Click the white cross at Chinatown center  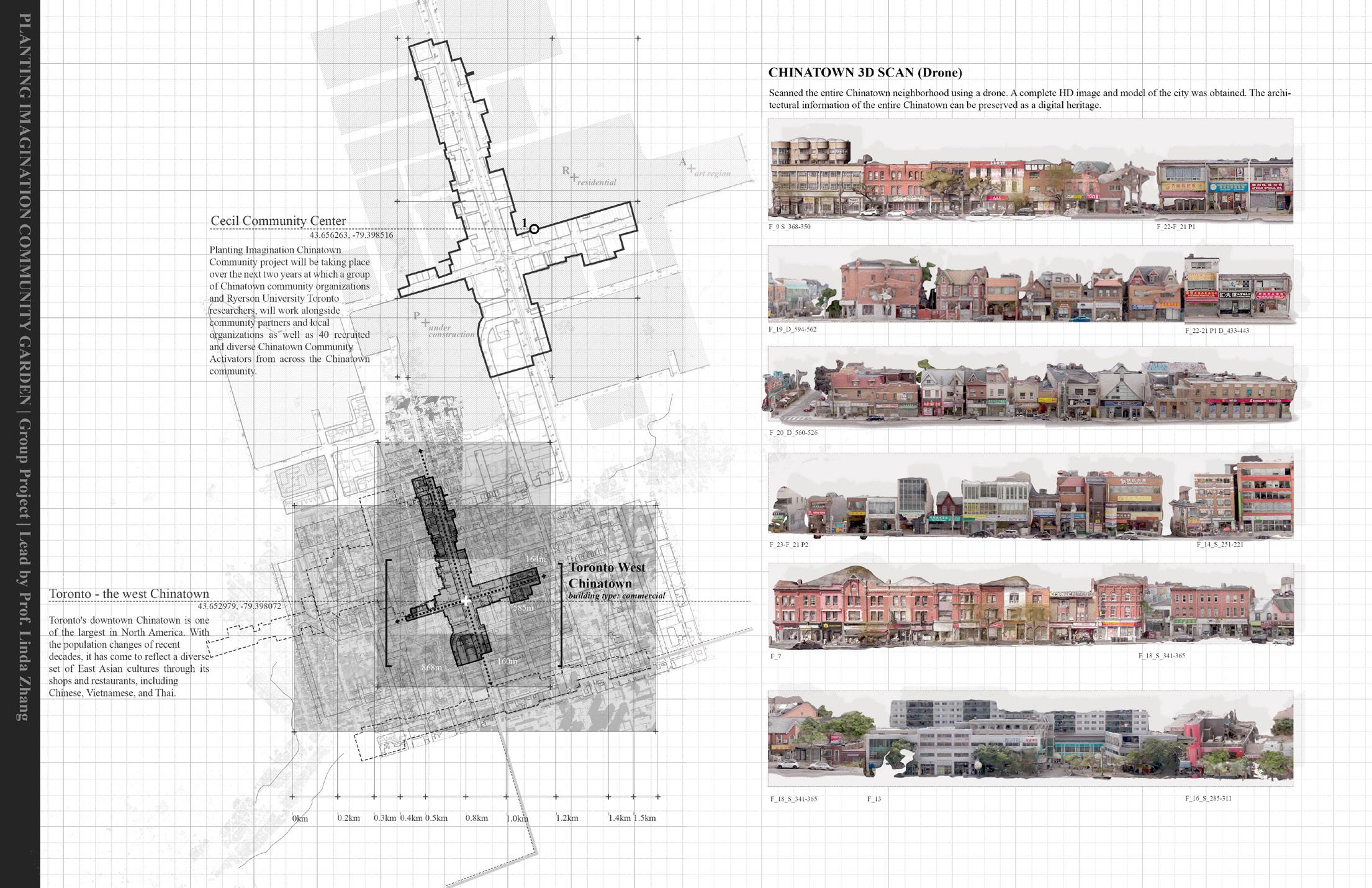point(467,600)
